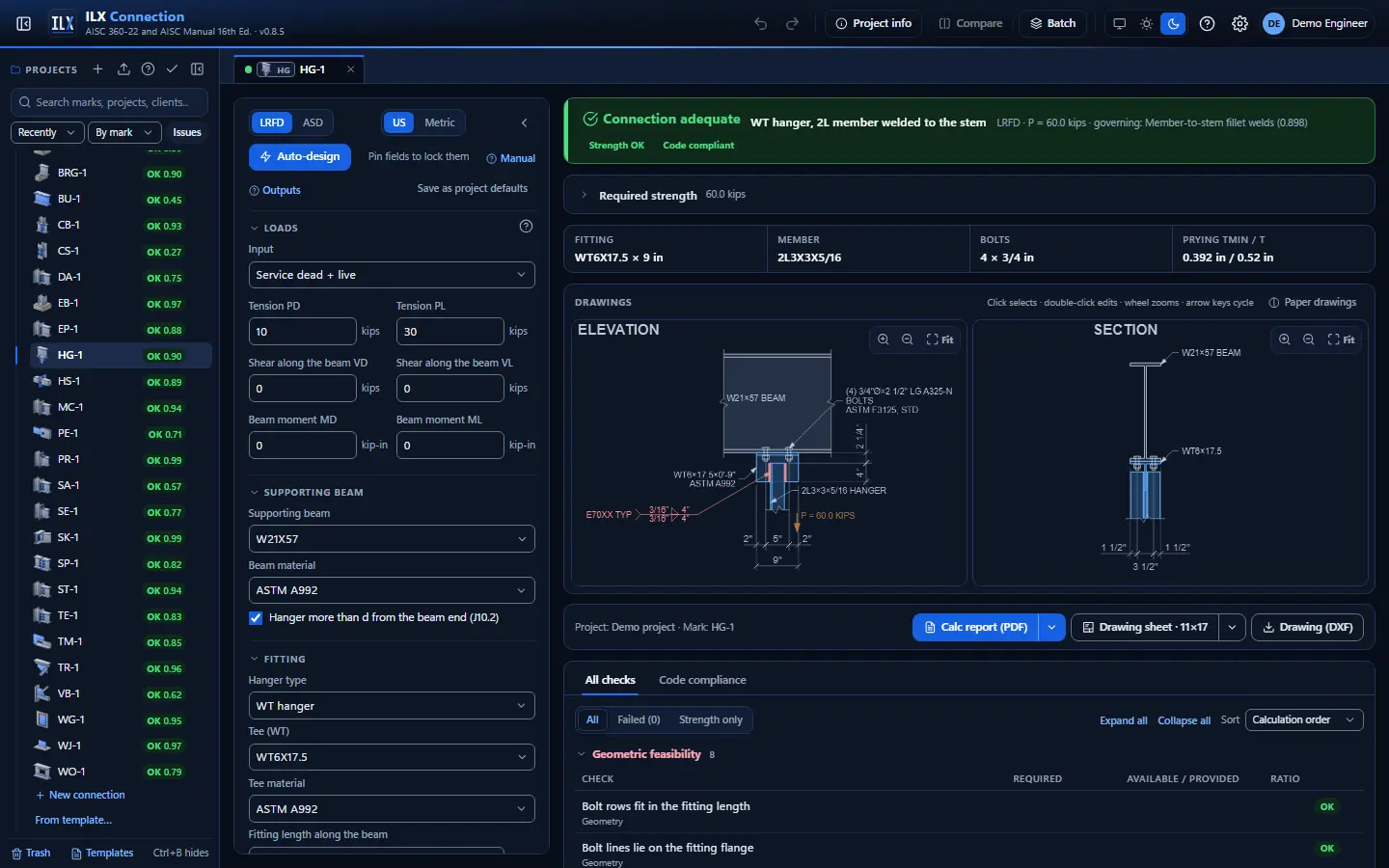Open the Hanger type dropdown
The height and width of the screenshot is (868, 1389).
(x=392, y=706)
